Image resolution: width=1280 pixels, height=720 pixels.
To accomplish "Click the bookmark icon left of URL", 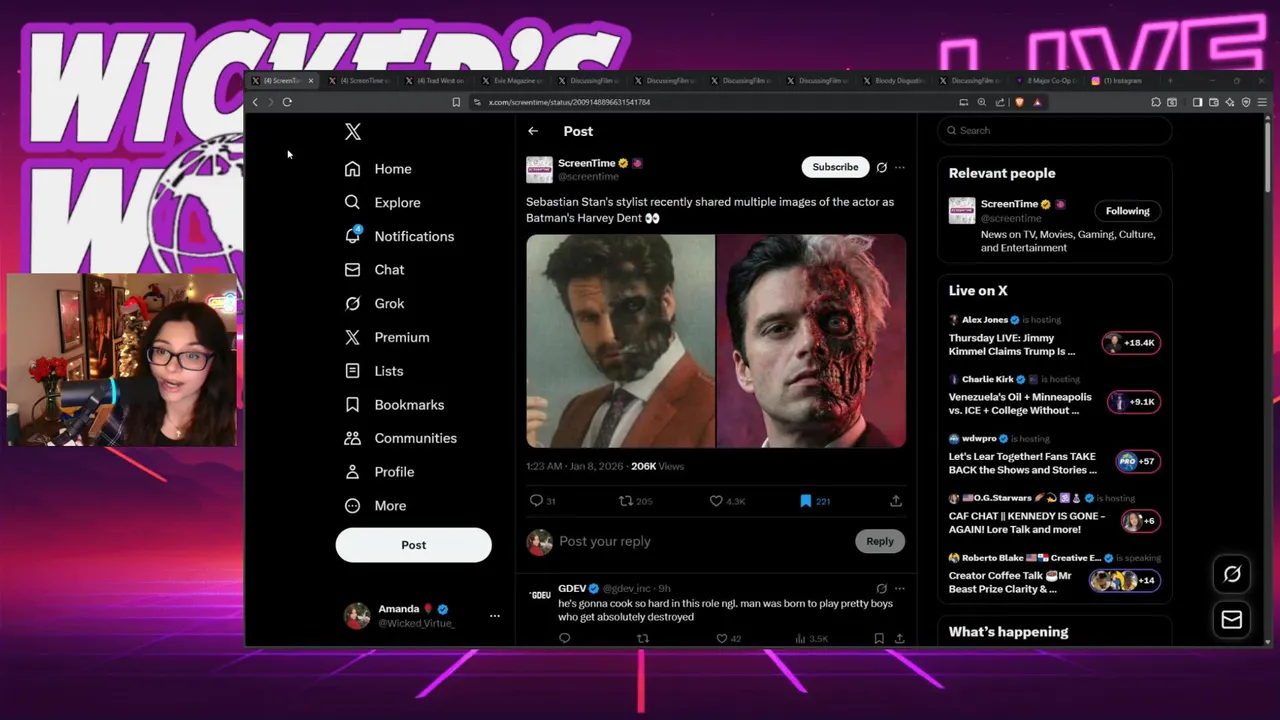I will pyautogui.click(x=456, y=102).
